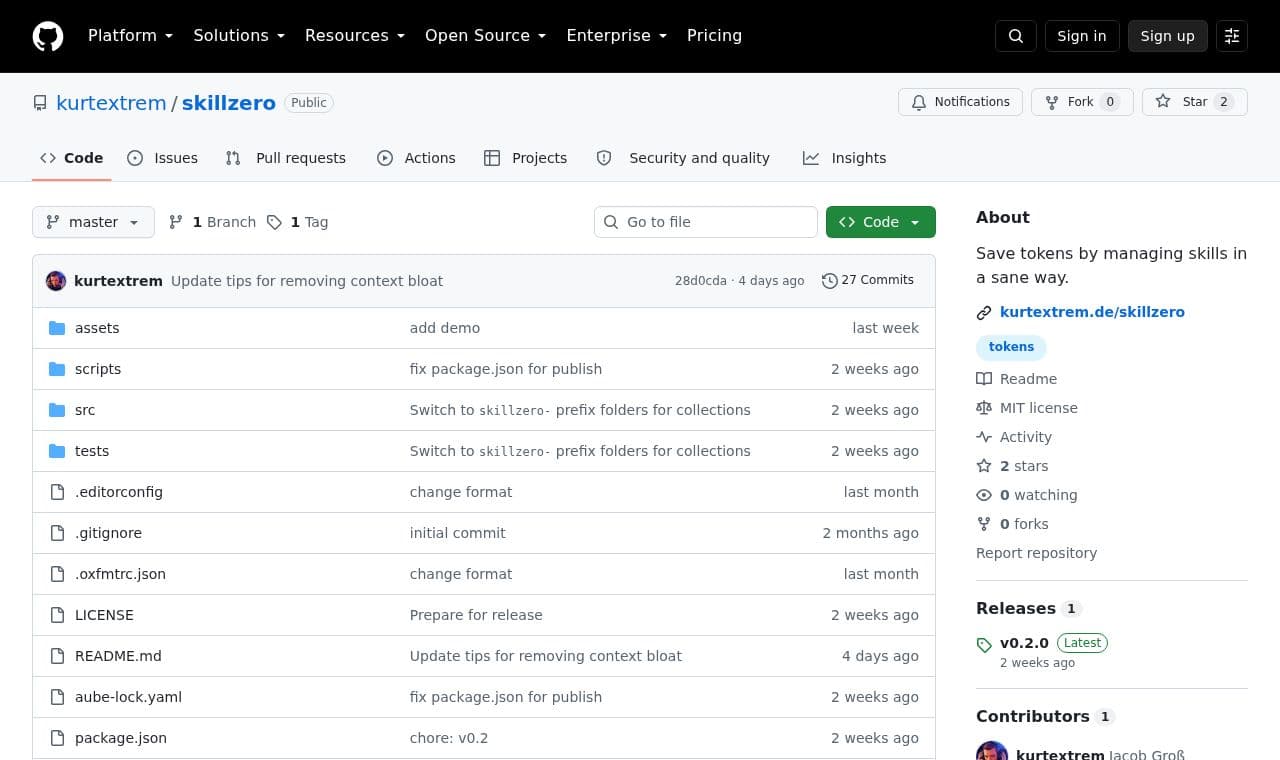Open the assets folder
Image resolution: width=1280 pixels, height=760 pixels.
point(97,328)
